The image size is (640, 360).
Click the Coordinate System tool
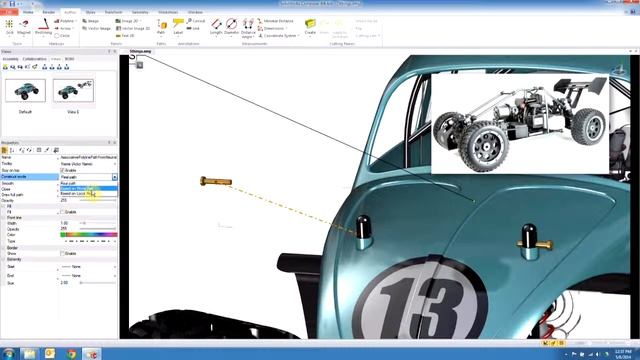click(278, 36)
